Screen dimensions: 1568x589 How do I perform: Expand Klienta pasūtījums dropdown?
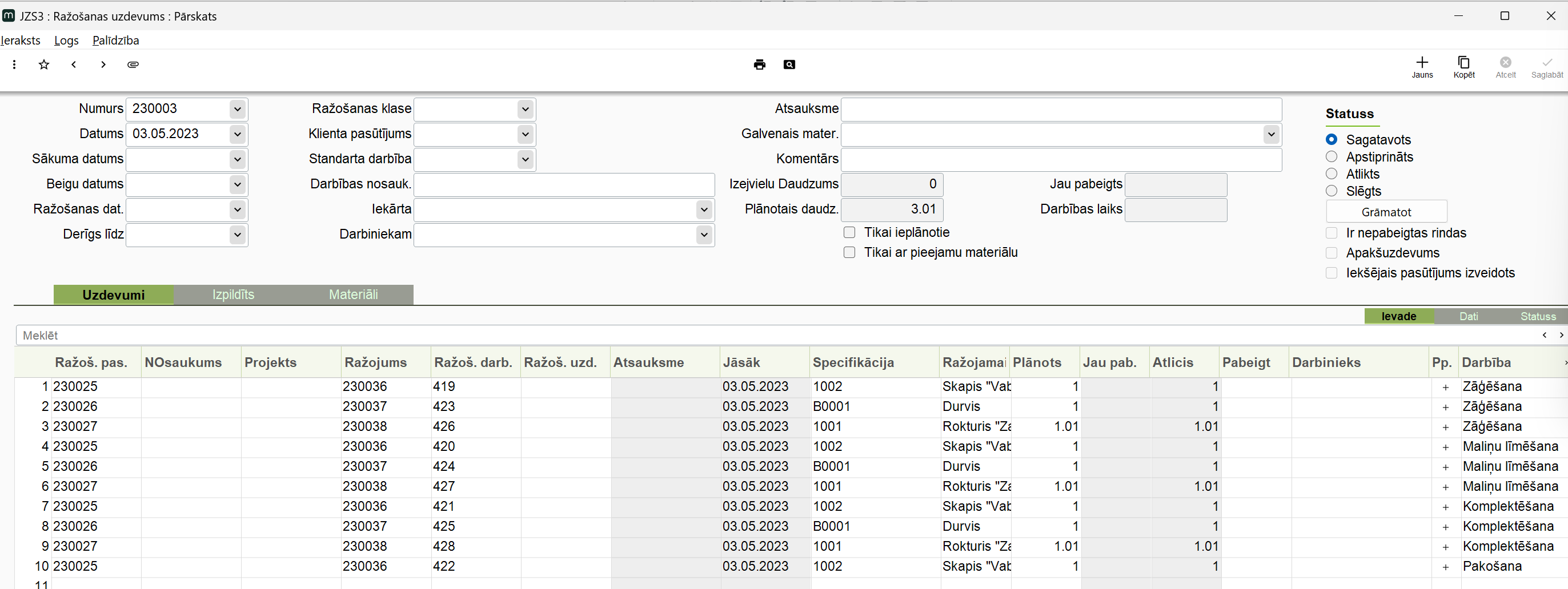click(x=526, y=135)
